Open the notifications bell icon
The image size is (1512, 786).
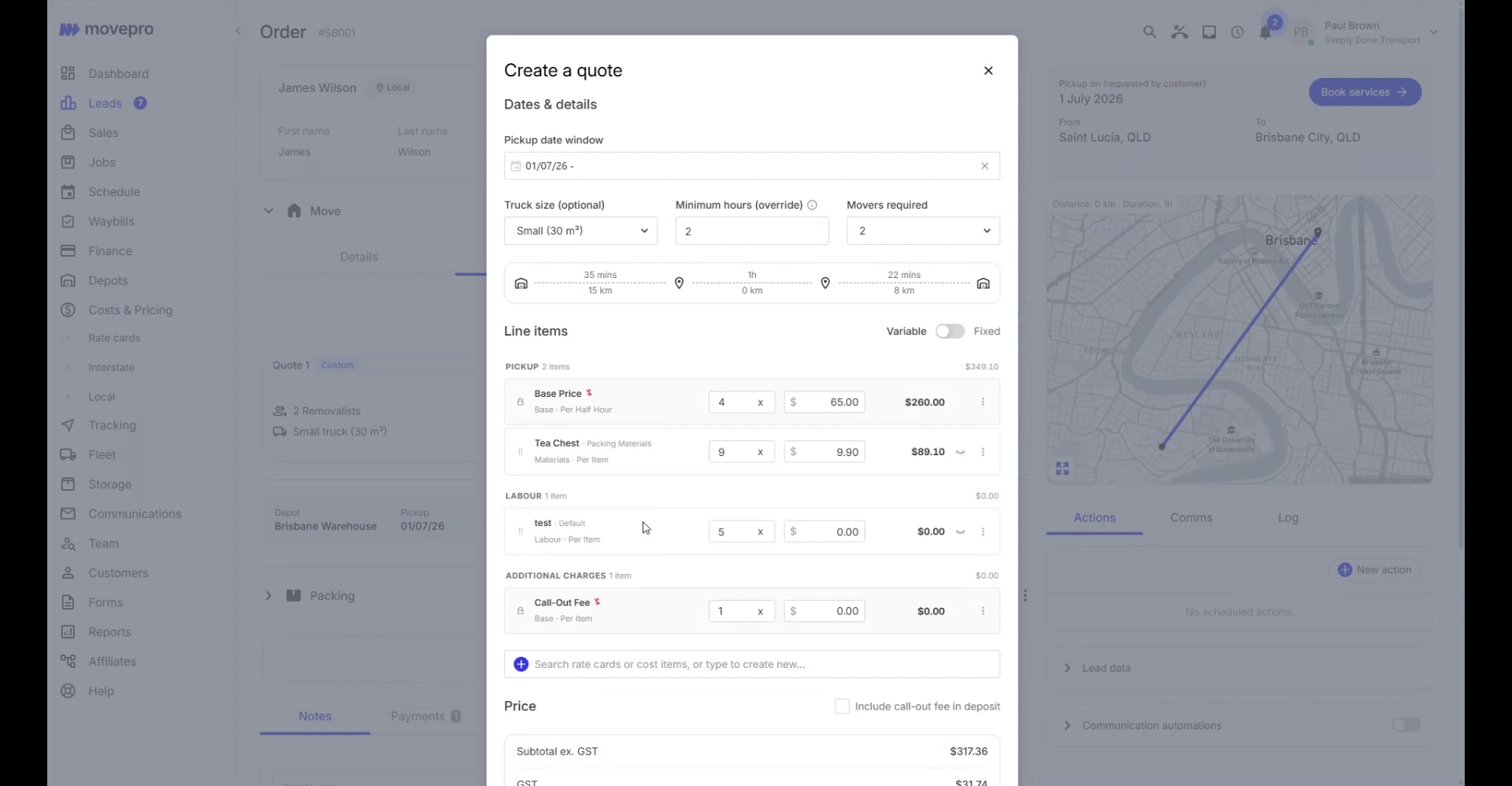pyautogui.click(x=1266, y=32)
